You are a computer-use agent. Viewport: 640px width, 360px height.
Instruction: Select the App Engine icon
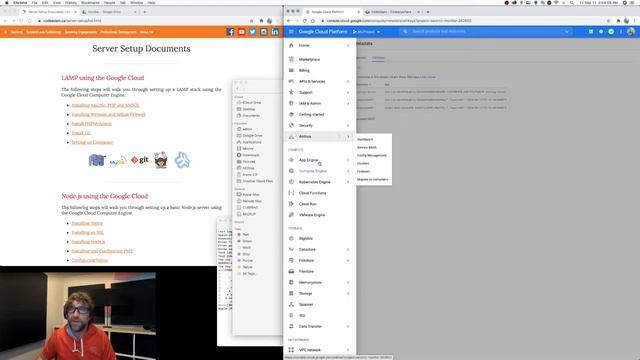[x=291, y=160]
